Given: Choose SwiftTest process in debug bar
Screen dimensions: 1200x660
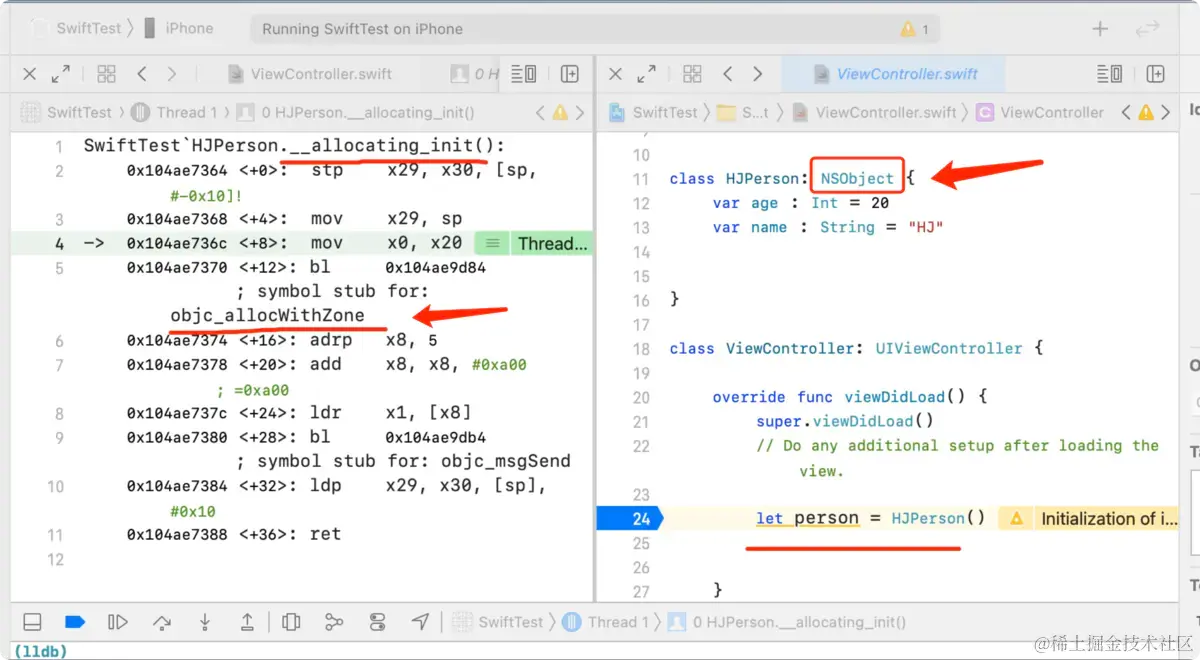Looking at the screenshot, I should pos(498,622).
